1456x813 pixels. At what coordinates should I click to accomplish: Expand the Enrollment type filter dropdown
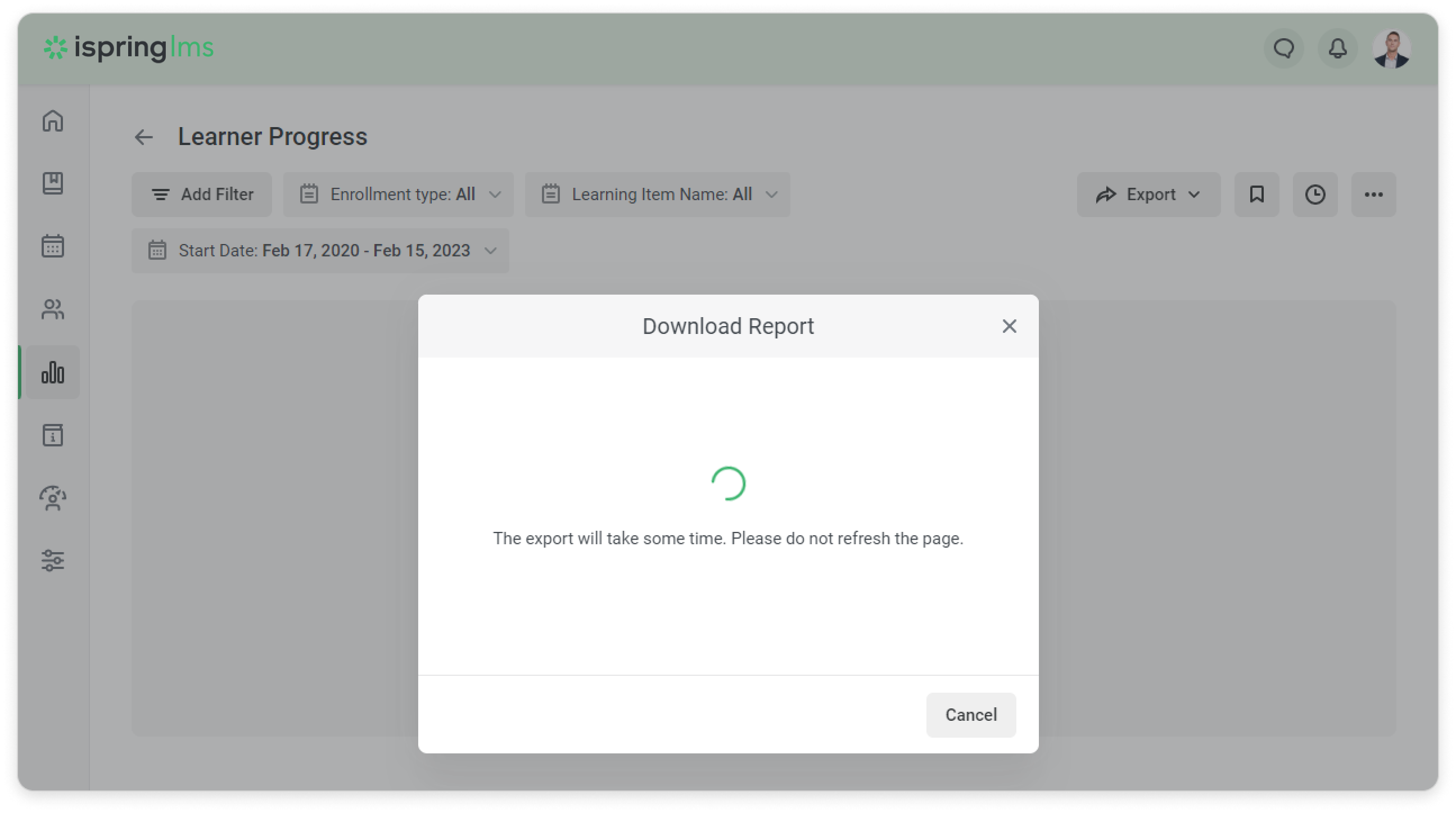coord(399,195)
